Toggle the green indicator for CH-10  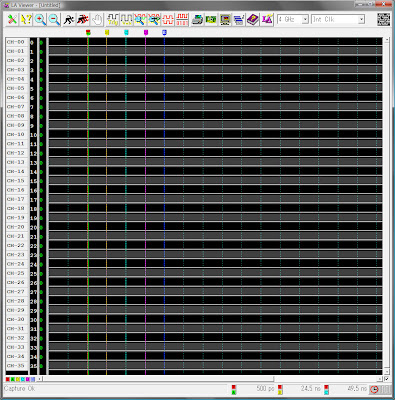(x=41, y=135)
